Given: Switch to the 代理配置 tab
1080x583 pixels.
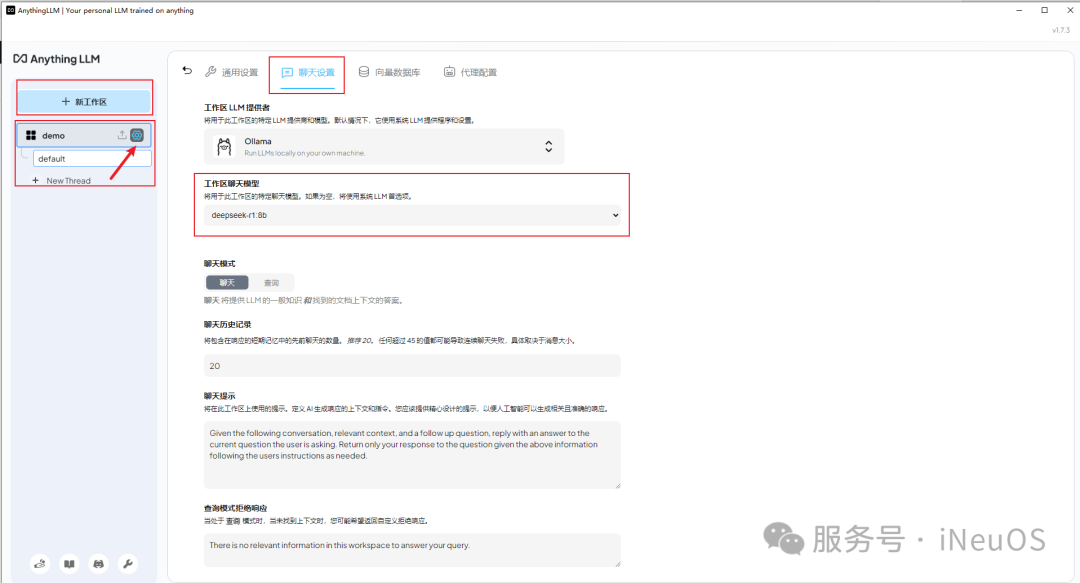Looking at the screenshot, I should coord(470,72).
